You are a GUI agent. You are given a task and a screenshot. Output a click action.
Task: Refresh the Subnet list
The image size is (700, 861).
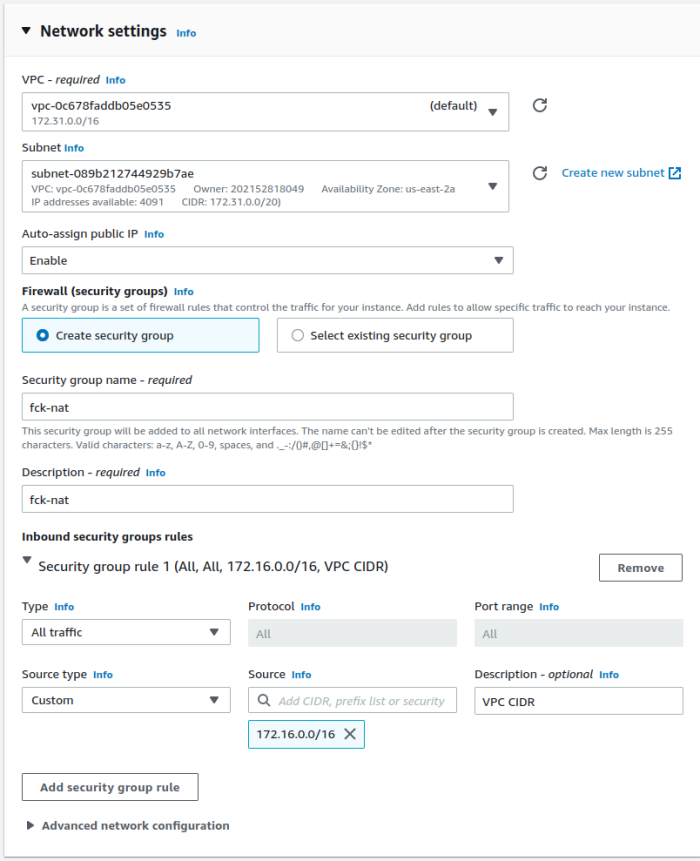pyautogui.click(x=539, y=173)
